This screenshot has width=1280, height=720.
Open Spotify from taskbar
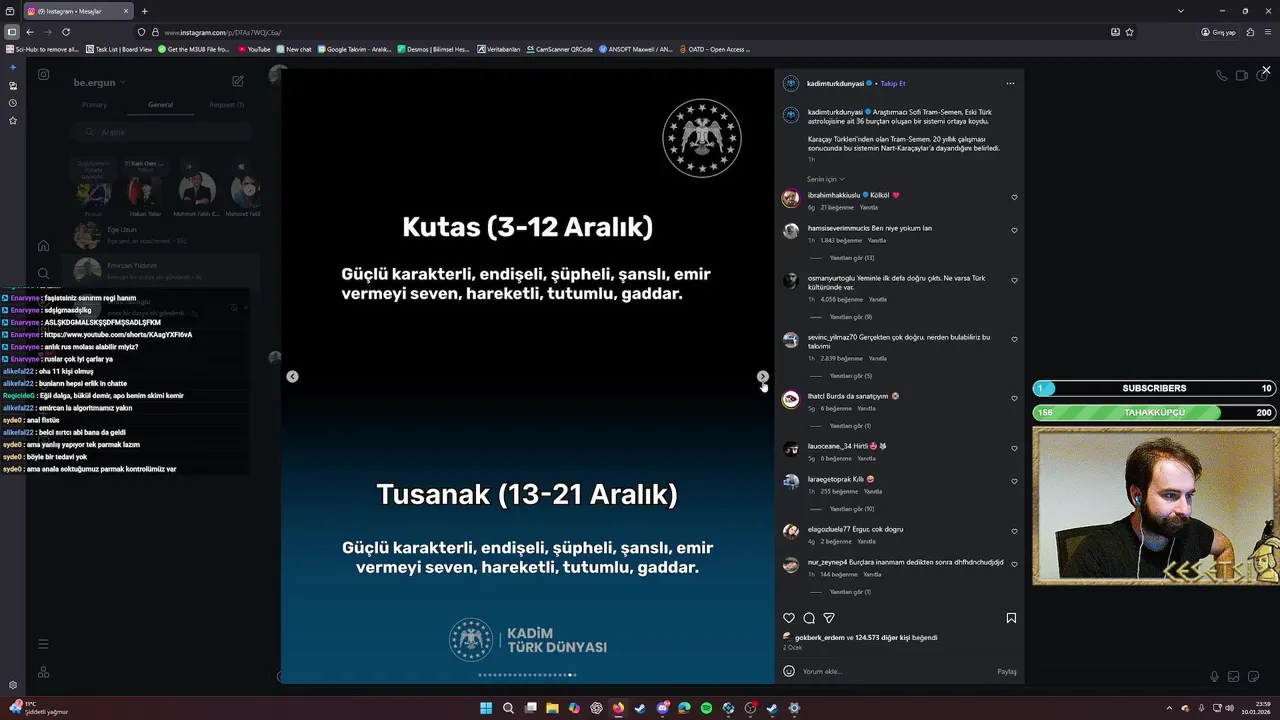point(706,708)
